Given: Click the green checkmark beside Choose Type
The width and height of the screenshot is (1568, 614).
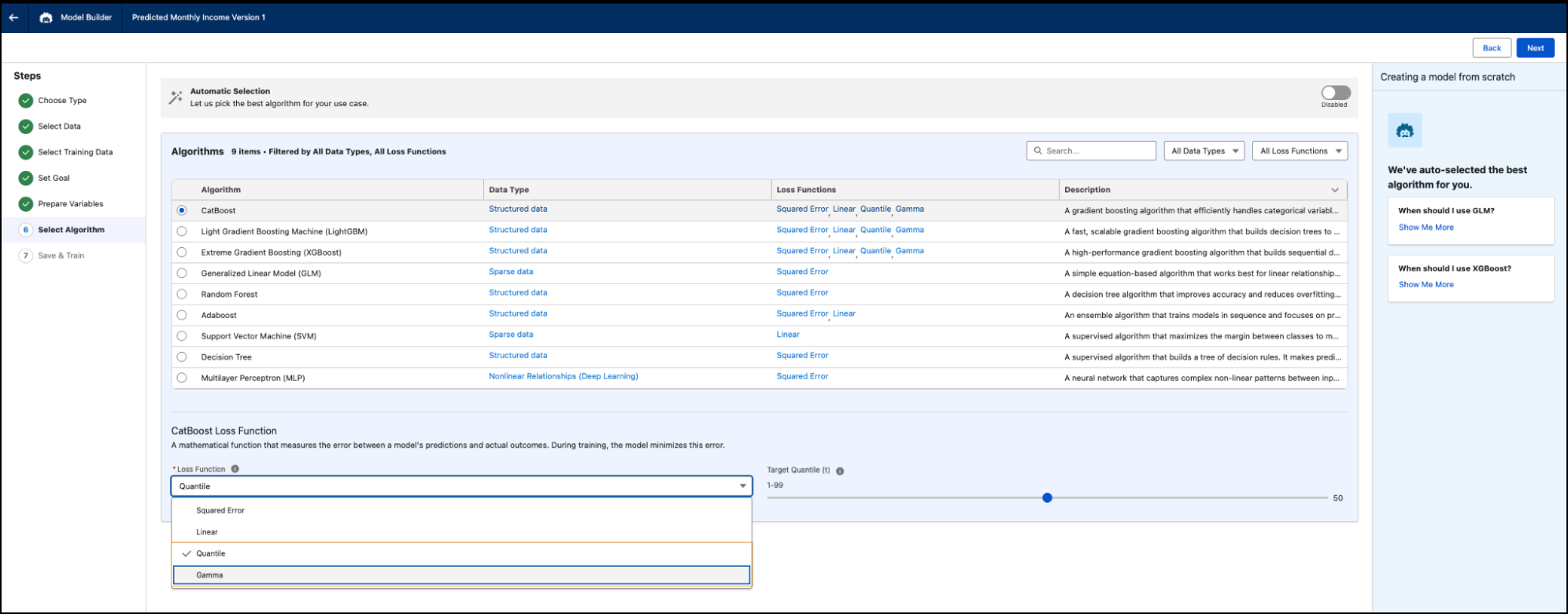Looking at the screenshot, I should pyautogui.click(x=26, y=100).
